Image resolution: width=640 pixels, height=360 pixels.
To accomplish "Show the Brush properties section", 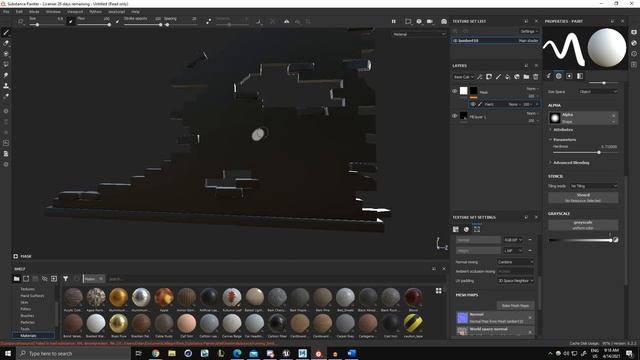I will coord(549,76).
